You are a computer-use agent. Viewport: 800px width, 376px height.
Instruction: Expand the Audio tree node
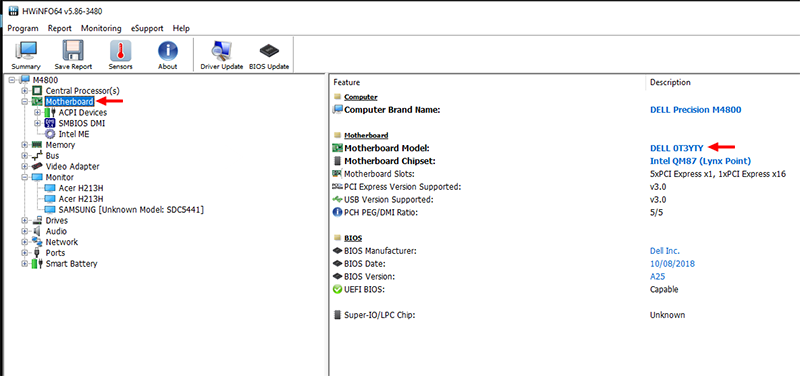24,231
